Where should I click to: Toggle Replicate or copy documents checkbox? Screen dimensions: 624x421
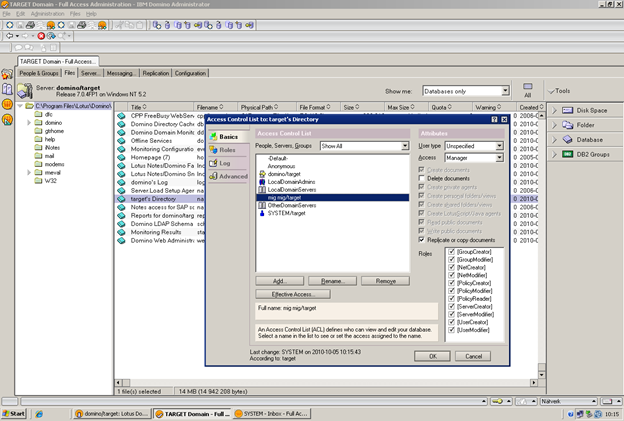[x=421, y=240]
